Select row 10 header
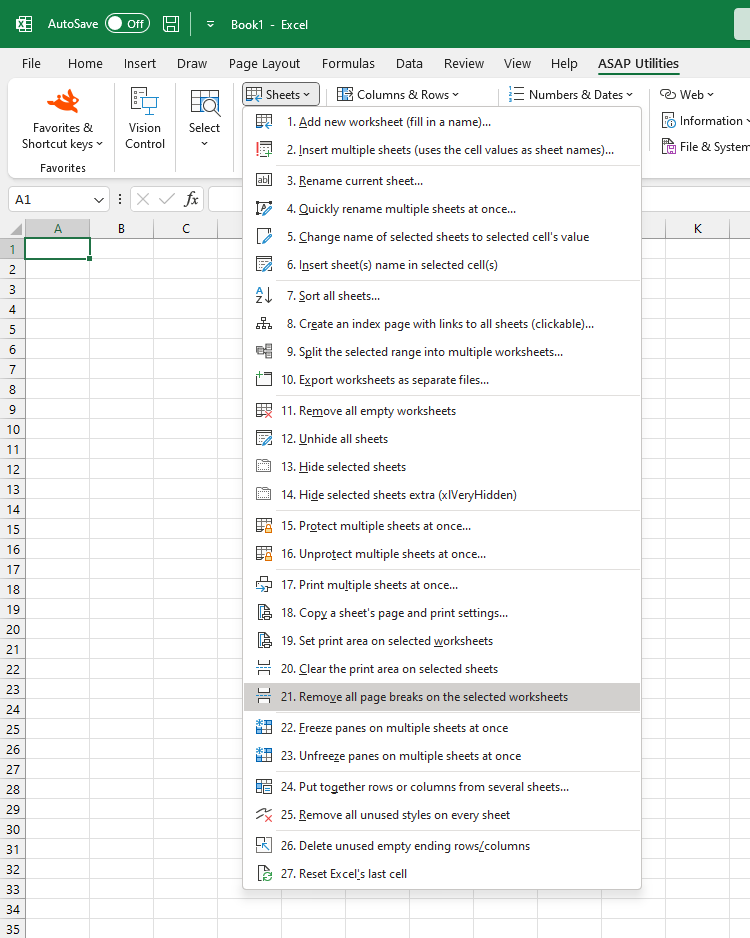 [x=13, y=430]
